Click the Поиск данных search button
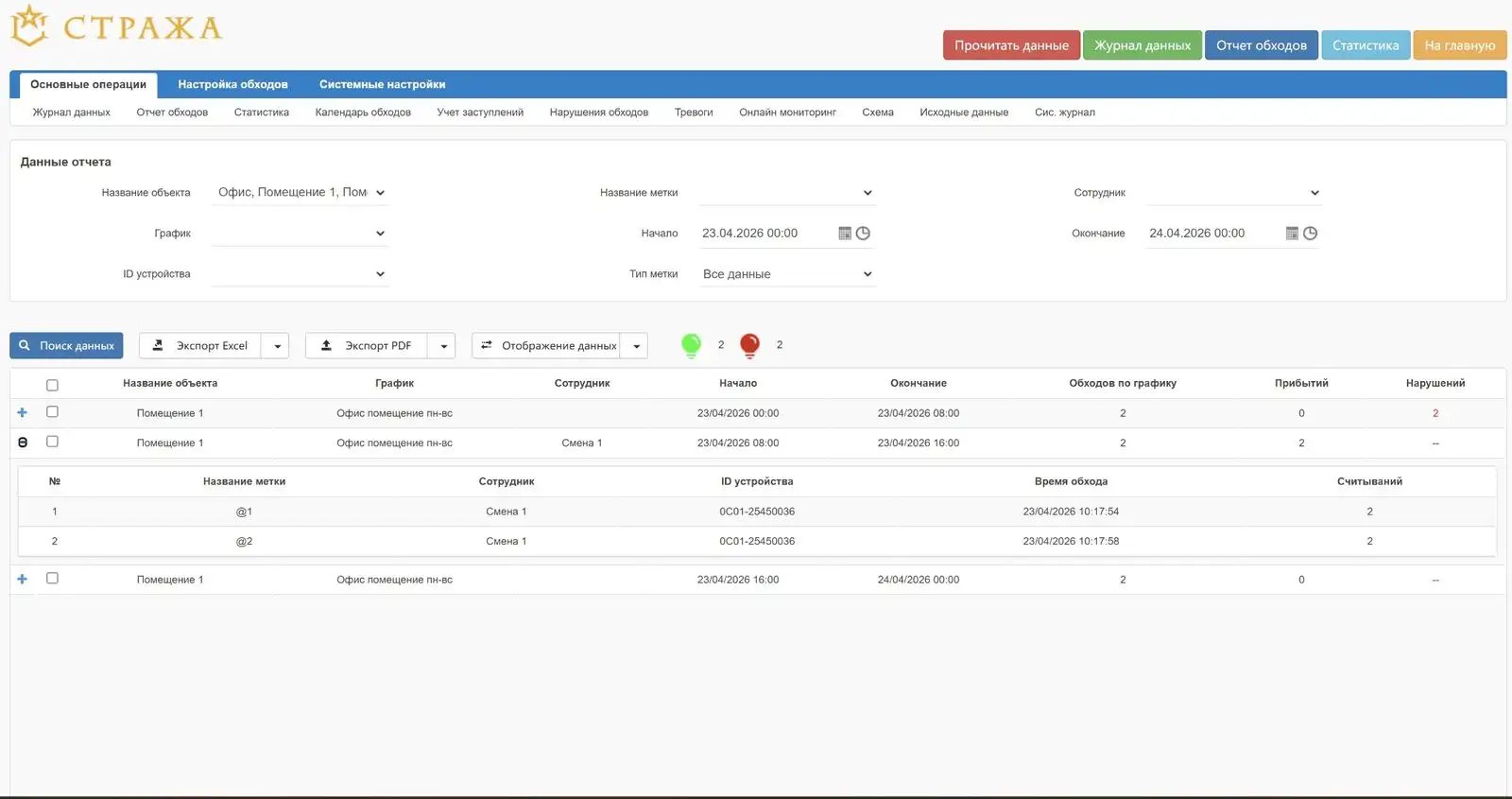The image size is (1512, 799). (x=66, y=346)
